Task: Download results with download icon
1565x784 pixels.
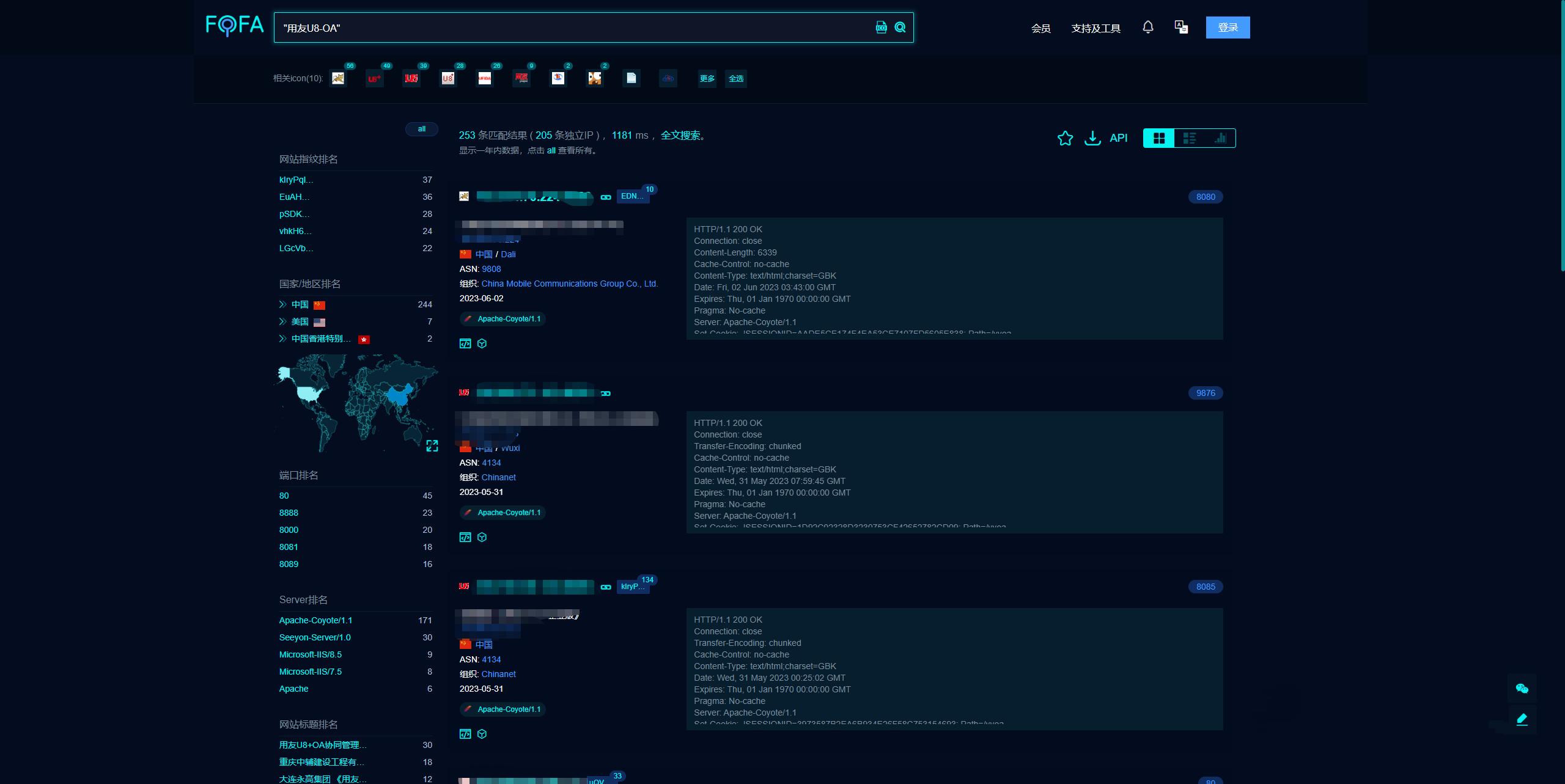Action: pyautogui.click(x=1092, y=138)
